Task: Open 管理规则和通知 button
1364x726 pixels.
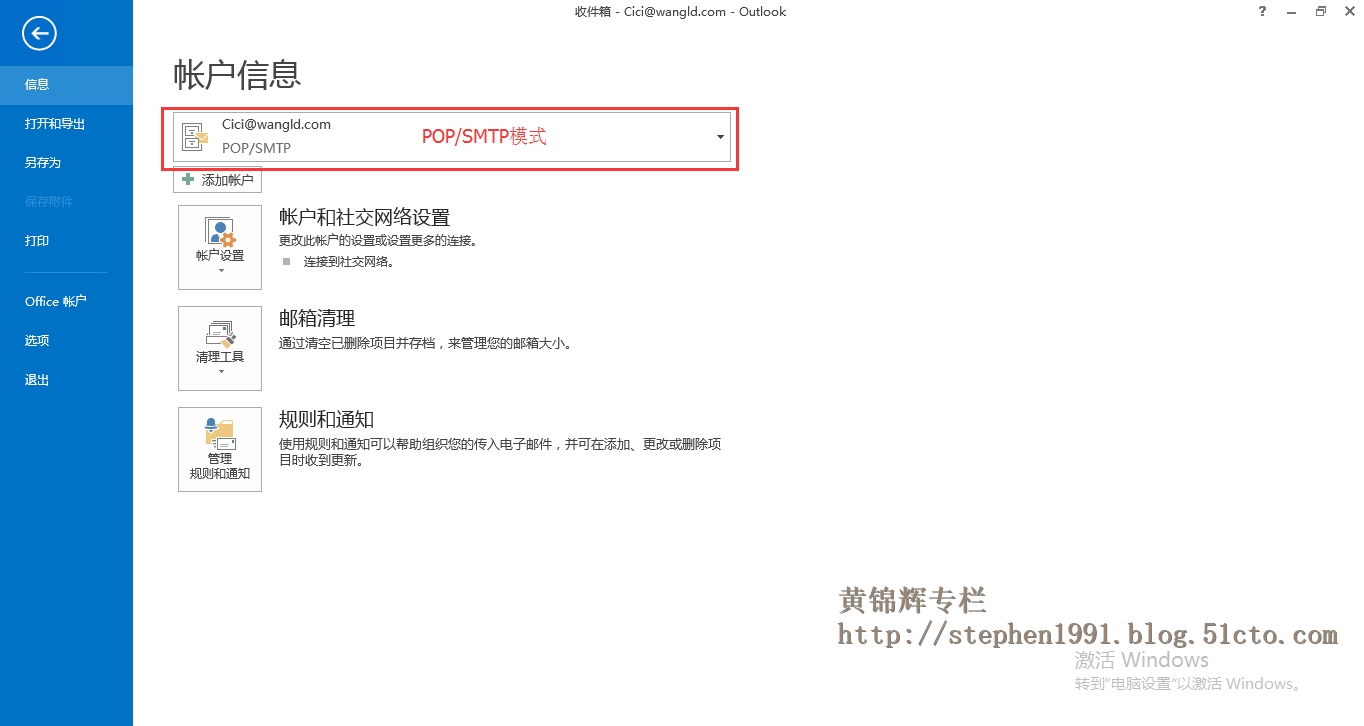Action: coord(220,450)
